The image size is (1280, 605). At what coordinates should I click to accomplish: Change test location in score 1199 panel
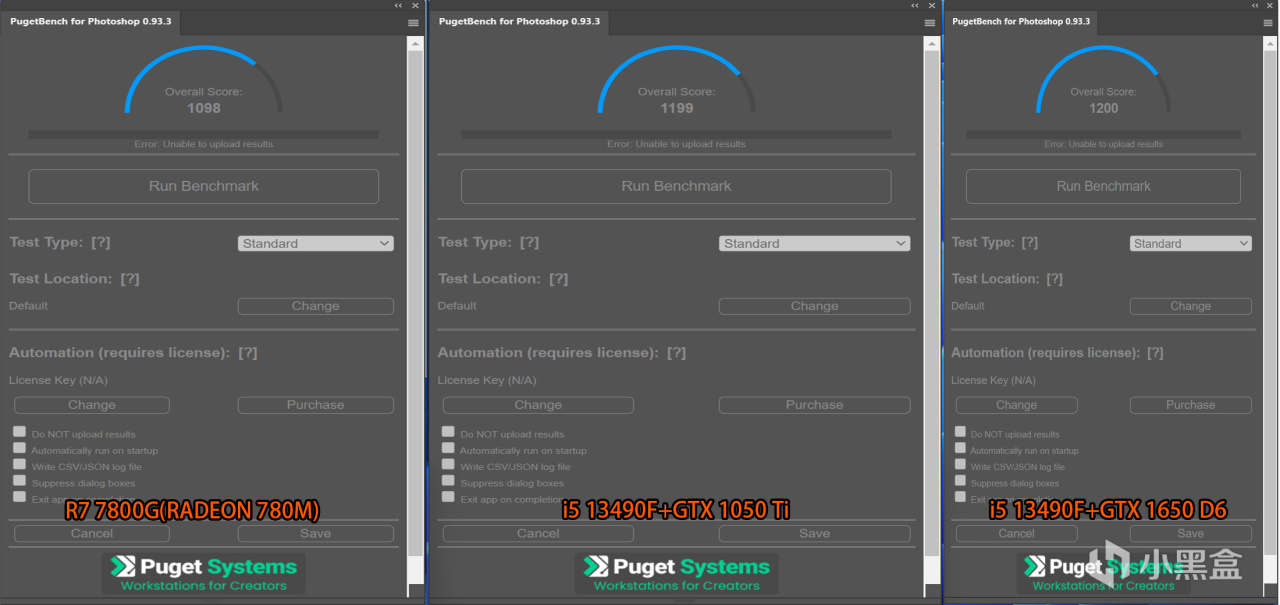point(815,306)
